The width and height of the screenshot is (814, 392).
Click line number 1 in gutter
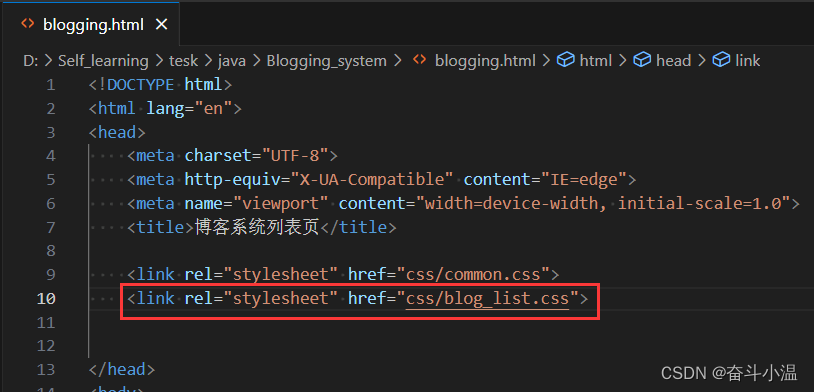(50, 84)
